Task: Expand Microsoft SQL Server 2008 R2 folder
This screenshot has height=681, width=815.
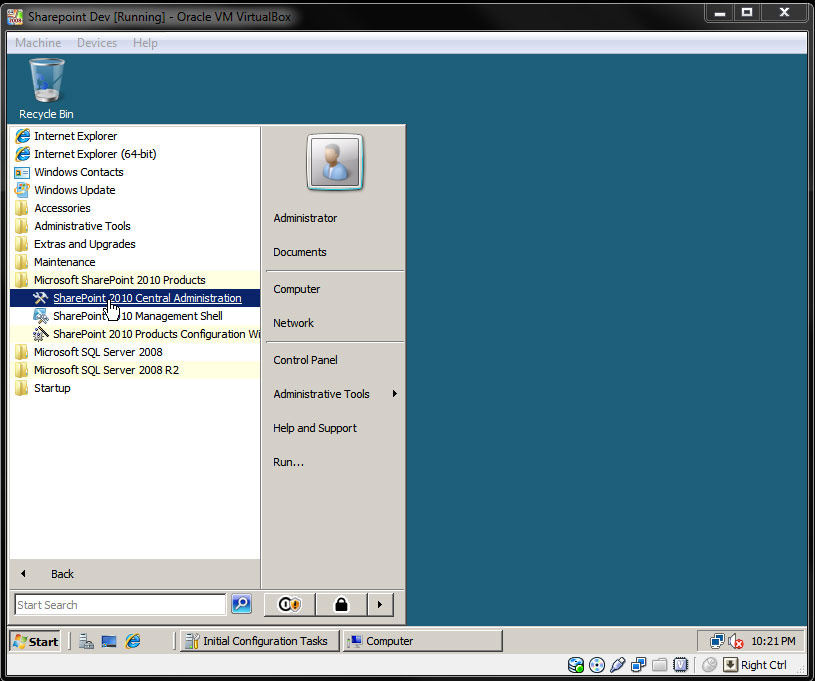Action: click(x=135, y=370)
